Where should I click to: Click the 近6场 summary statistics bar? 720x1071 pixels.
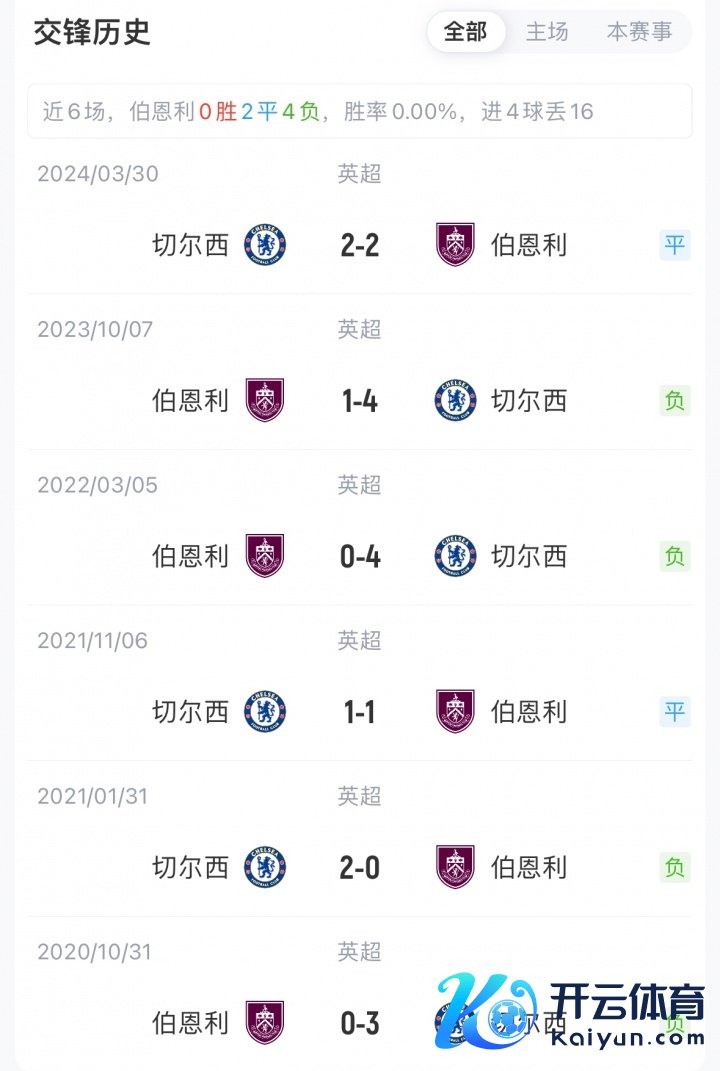click(359, 111)
